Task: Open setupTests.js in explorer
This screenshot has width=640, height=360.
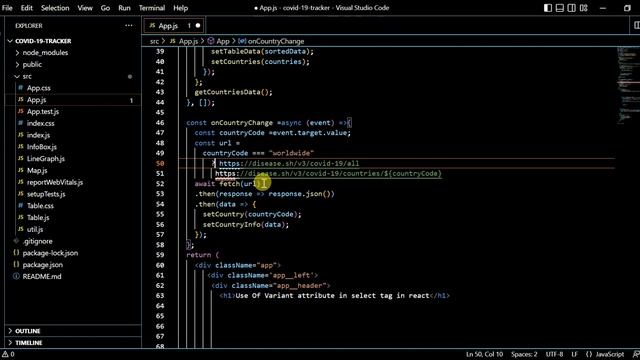Action: coord(46,194)
